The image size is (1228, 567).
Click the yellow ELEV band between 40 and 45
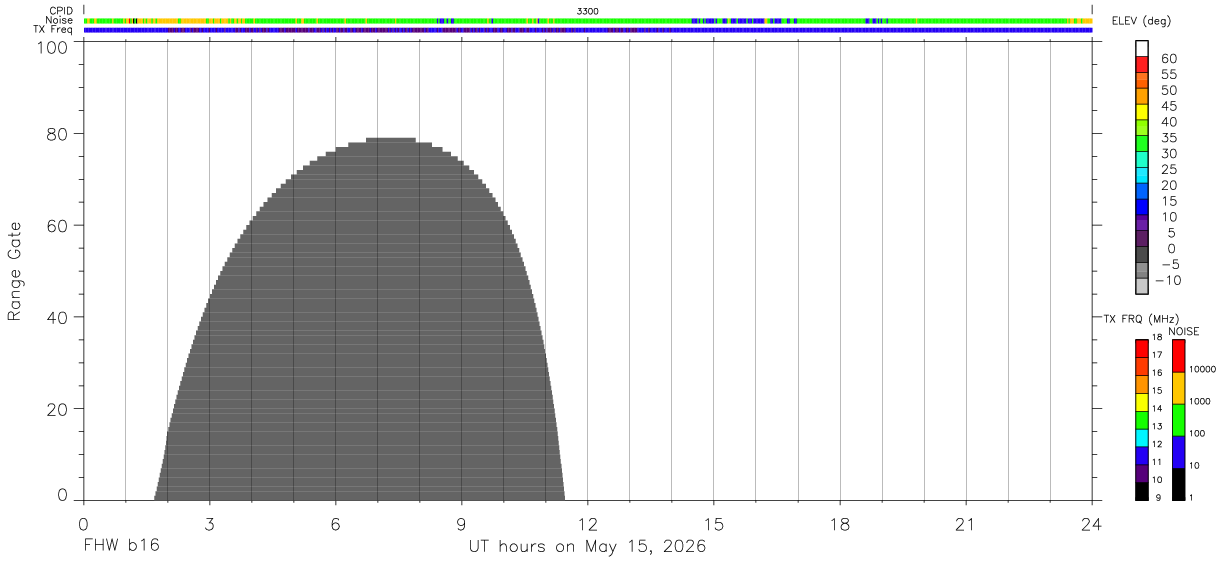click(1142, 111)
